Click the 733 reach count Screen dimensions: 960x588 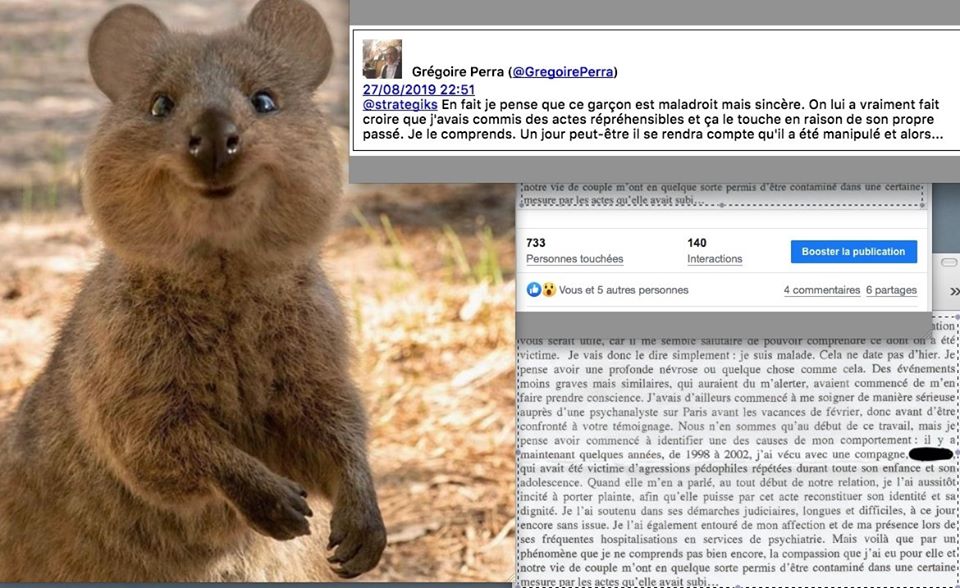[x=535, y=243]
